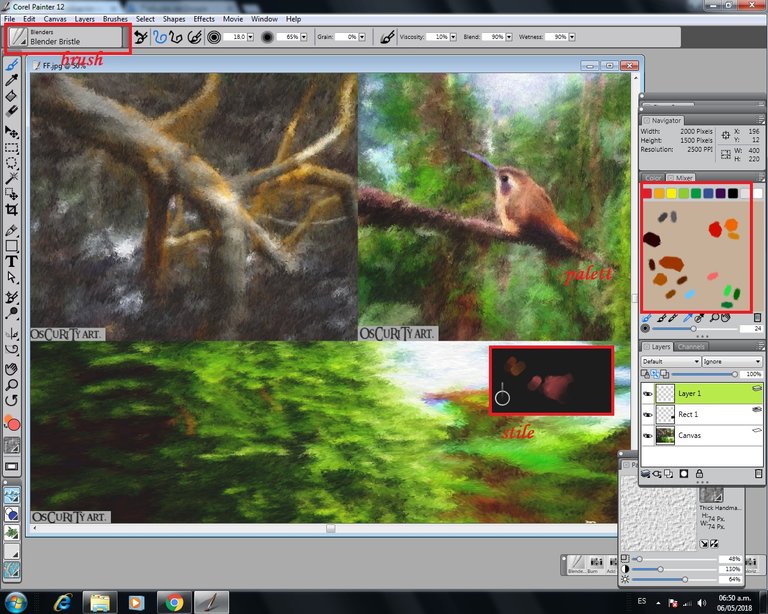Open the Canvas menu
768x614 pixels.
click(55, 19)
